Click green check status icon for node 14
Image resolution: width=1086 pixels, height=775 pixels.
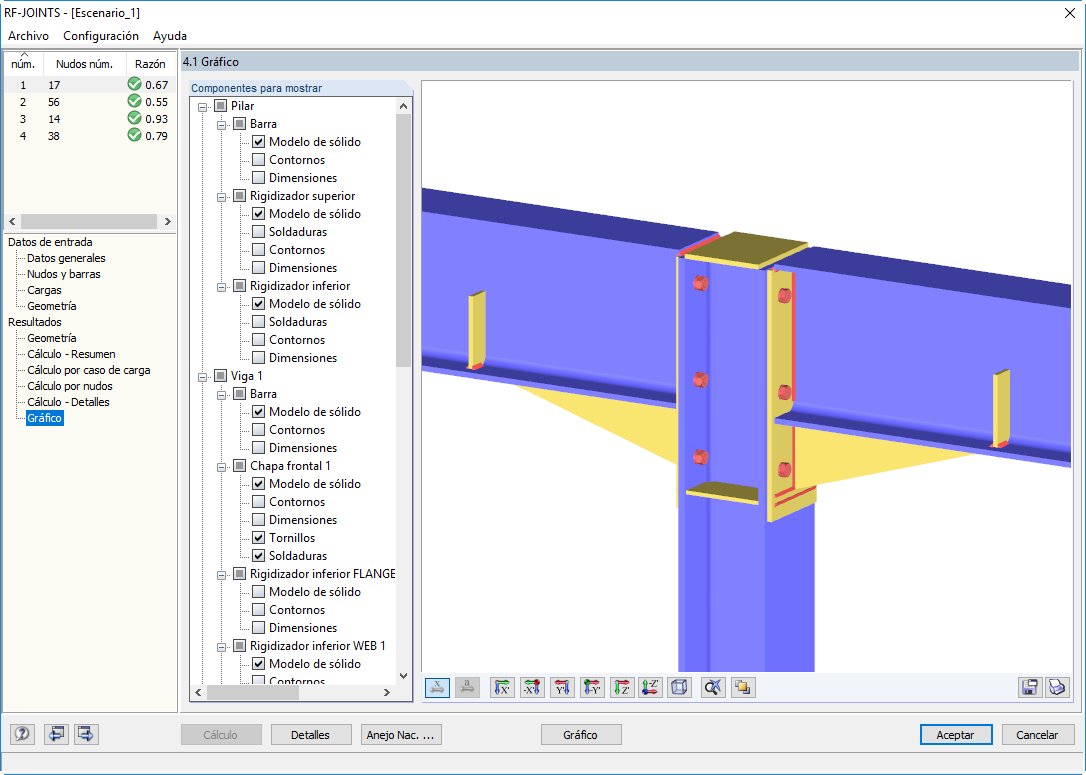(134, 118)
